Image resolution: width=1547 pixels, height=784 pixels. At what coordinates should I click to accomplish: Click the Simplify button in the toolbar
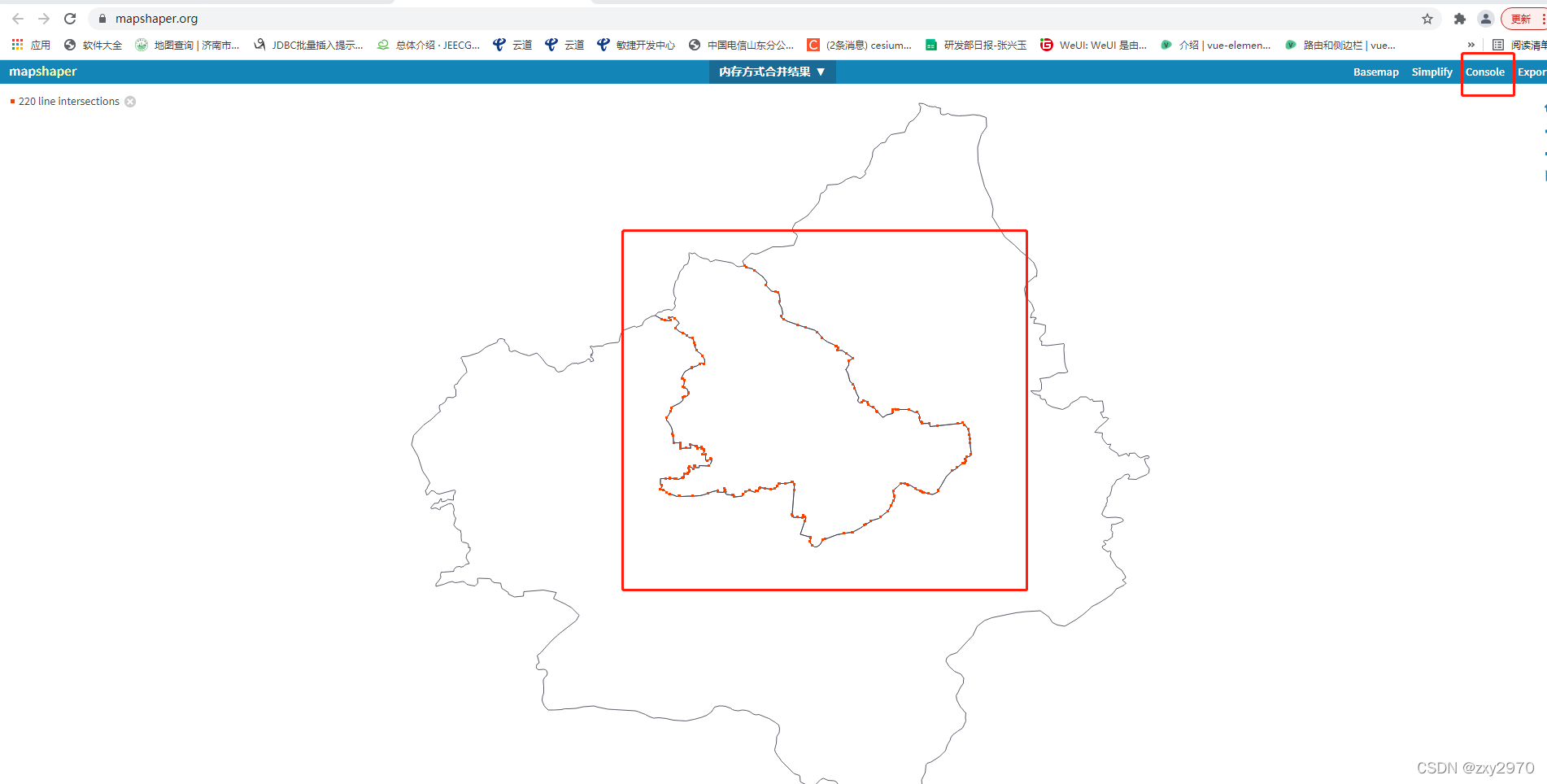tap(1432, 72)
